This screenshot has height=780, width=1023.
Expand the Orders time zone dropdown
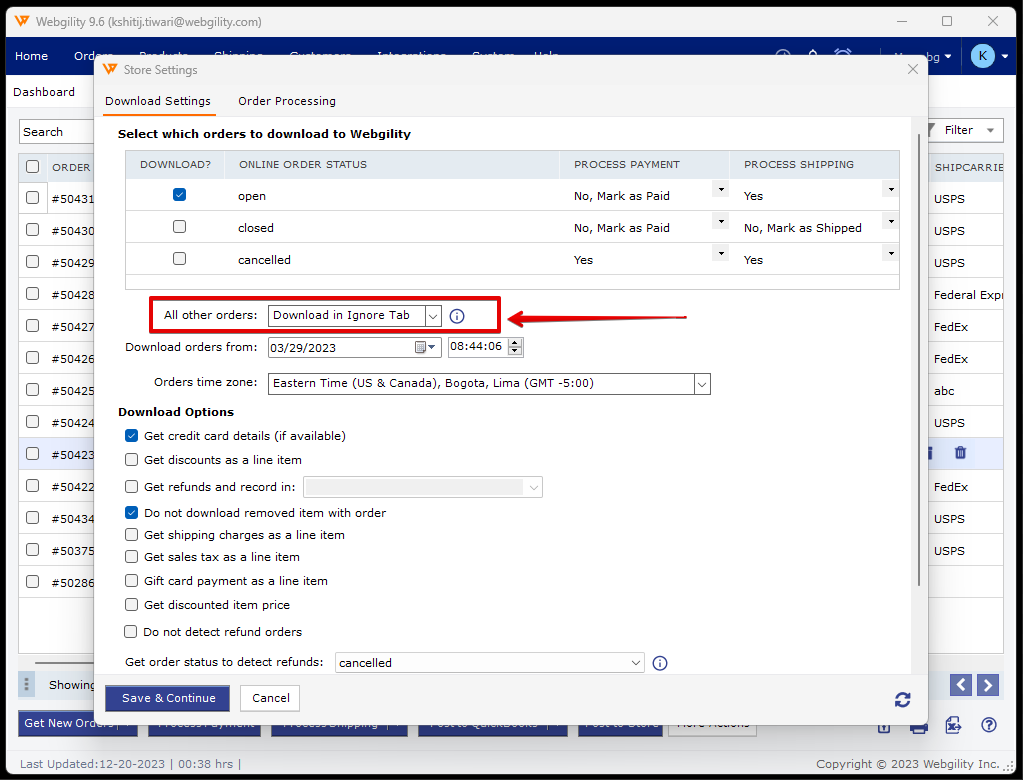pyautogui.click(x=701, y=383)
